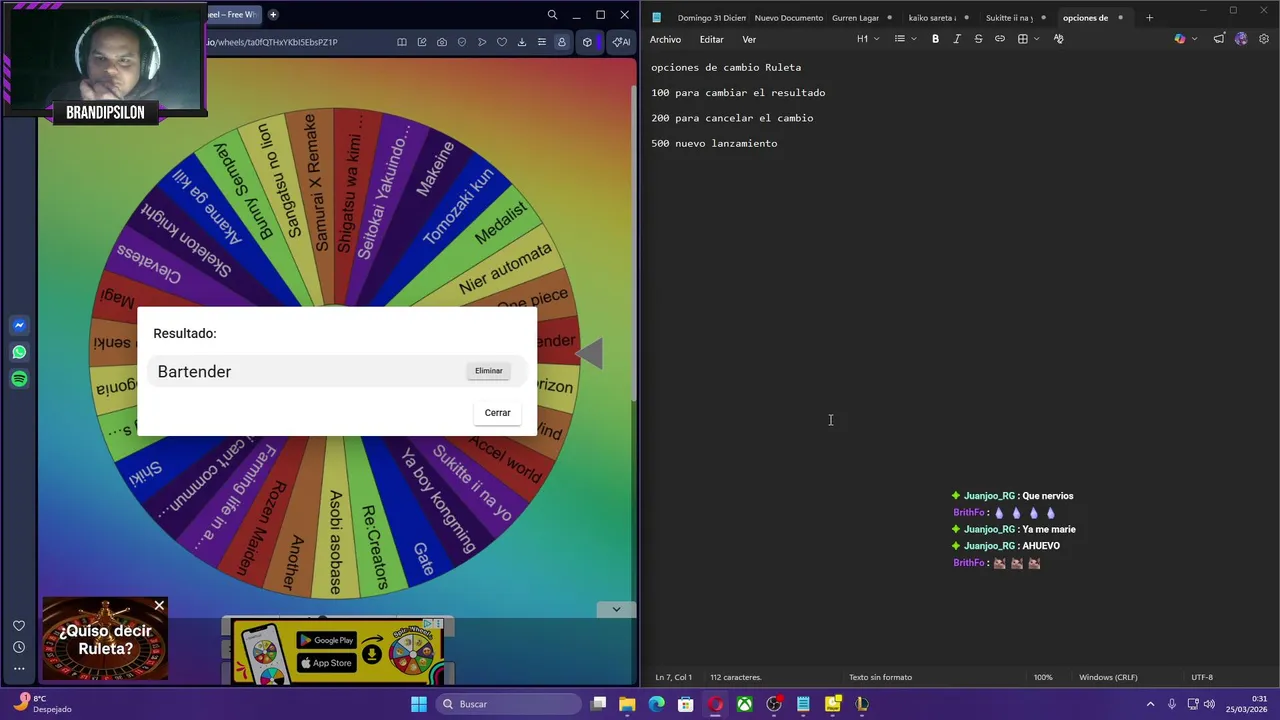The width and height of the screenshot is (1280, 720).
Task: Open Notepad announcements megaphone icon
Action: [1219, 39]
